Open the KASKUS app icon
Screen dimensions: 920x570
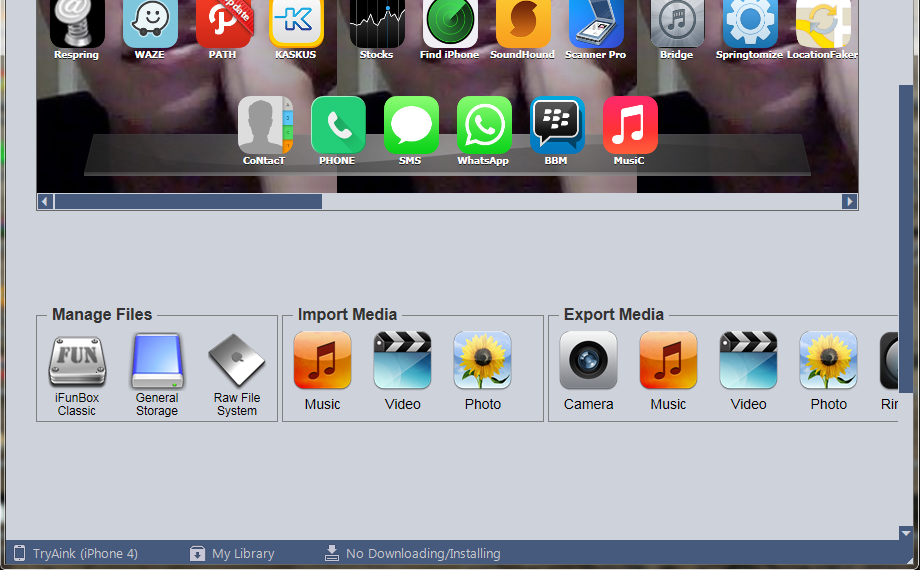point(296,23)
